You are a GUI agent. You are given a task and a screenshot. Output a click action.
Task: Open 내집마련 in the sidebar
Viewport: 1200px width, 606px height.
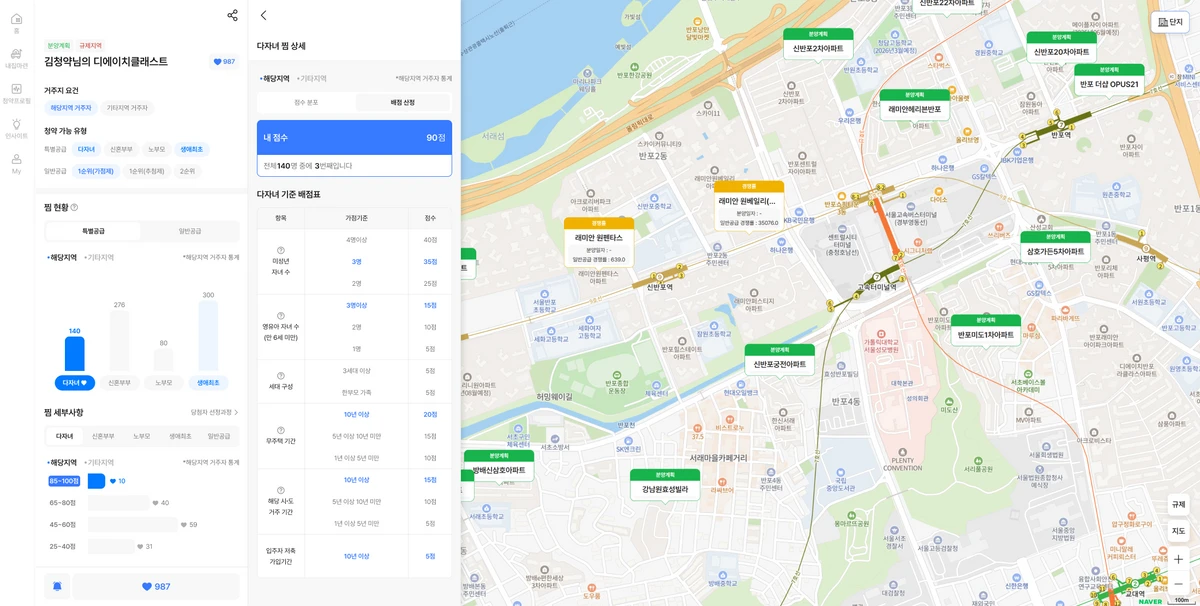tap(16, 58)
